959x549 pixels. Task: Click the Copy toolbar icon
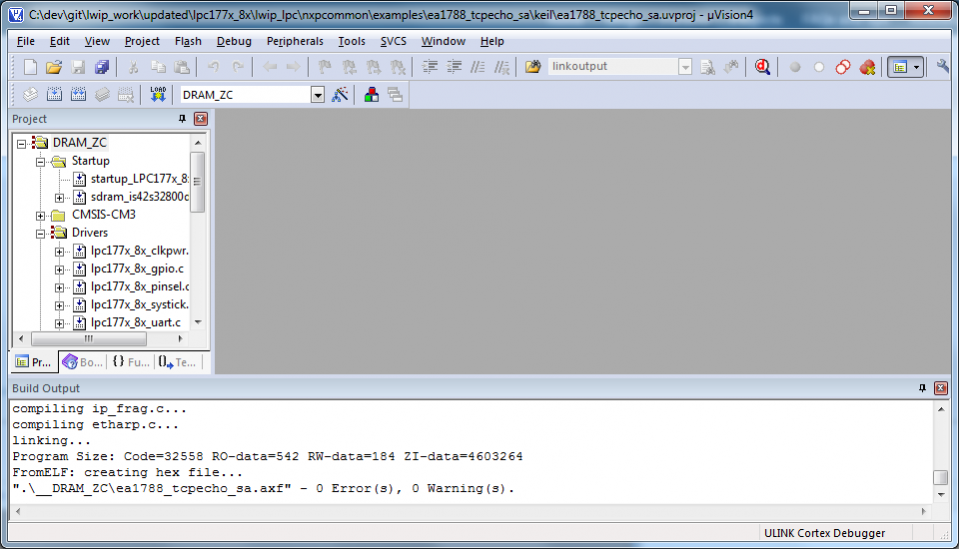[158, 67]
